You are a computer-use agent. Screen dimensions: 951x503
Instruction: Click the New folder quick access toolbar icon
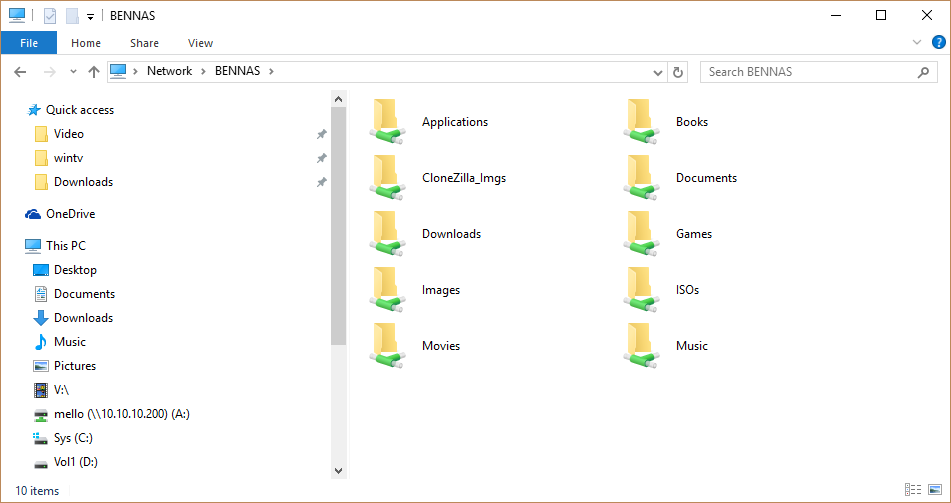73,16
